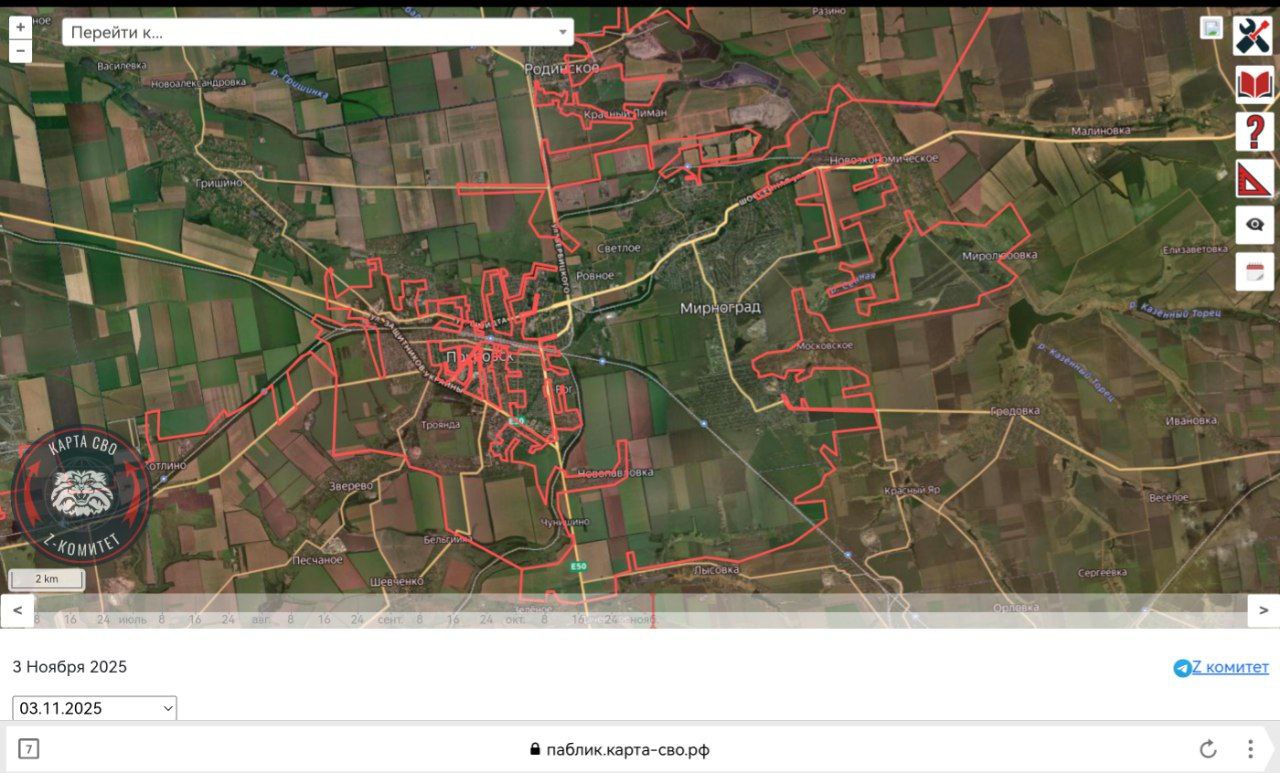Open the browser three-dot menu

1250,749
